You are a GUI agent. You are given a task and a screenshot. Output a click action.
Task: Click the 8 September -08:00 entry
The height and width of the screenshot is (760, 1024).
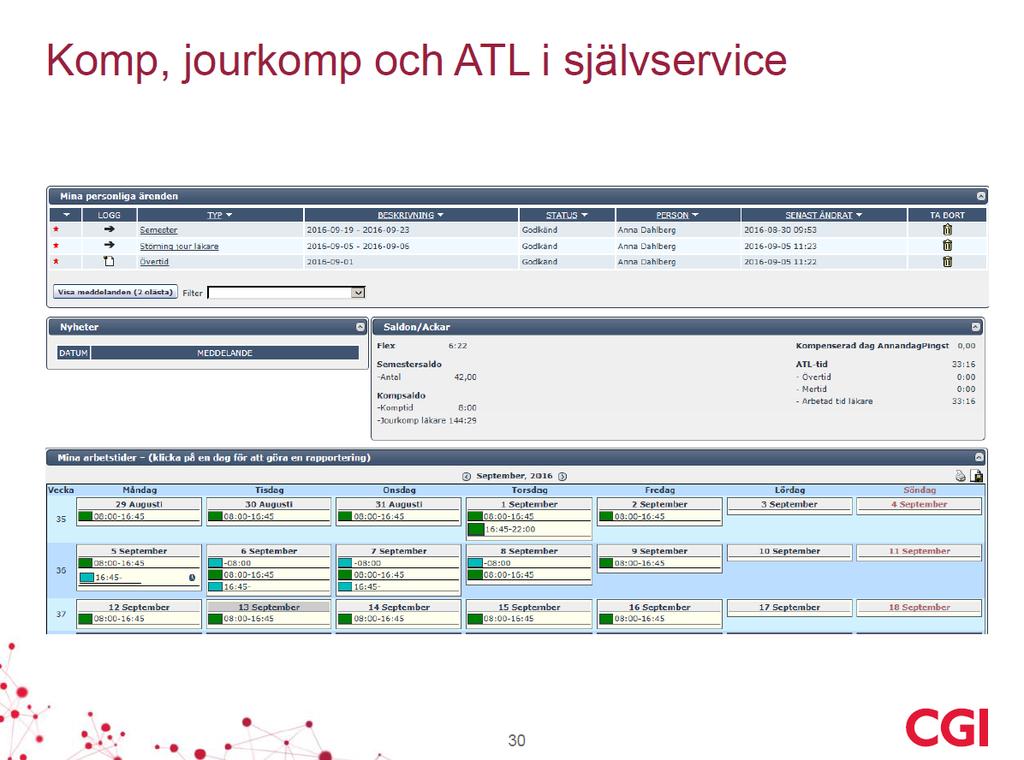(529, 563)
